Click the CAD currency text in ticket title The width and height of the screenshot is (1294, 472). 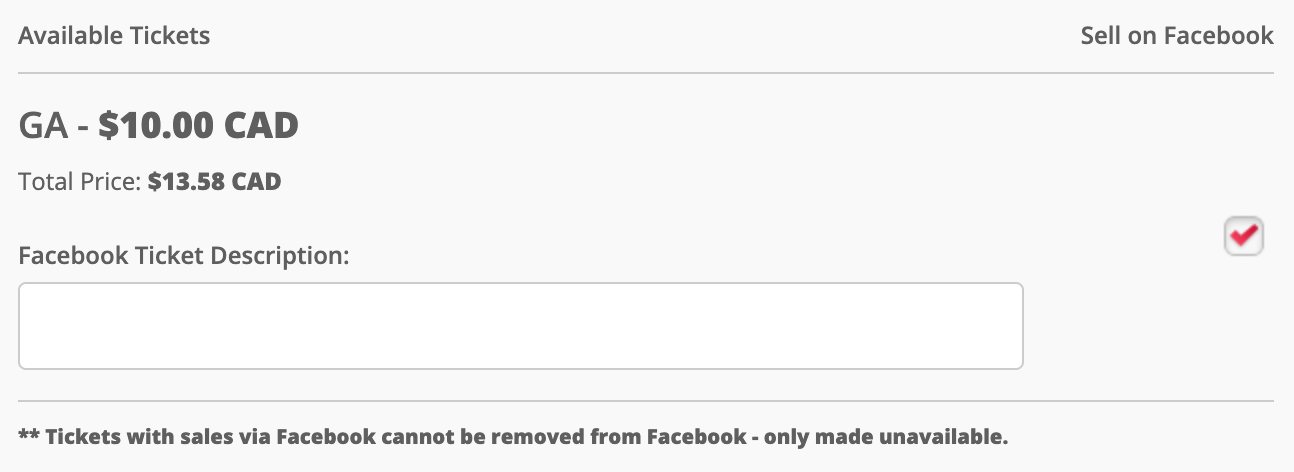261,126
